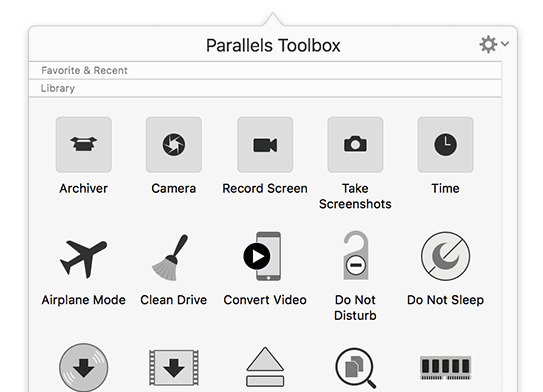Click the film strip download icon
Screen dimensions: 543x392
174,367
